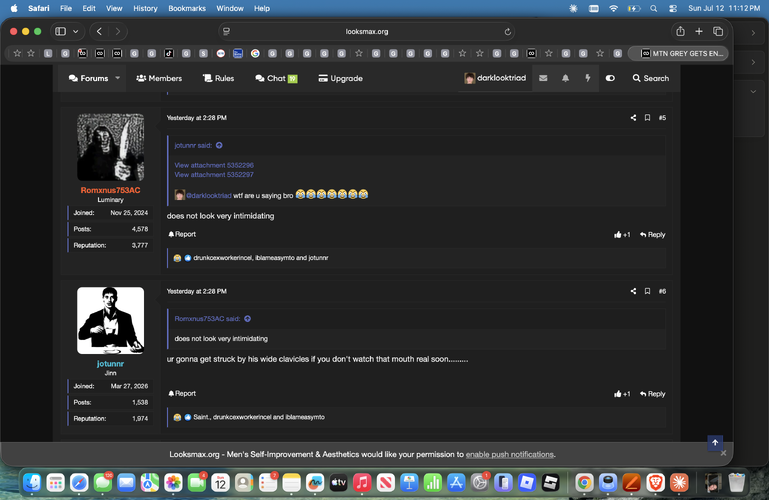The image size is (769, 500).
Task: Bookmark post #5
Action: [647, 118]
